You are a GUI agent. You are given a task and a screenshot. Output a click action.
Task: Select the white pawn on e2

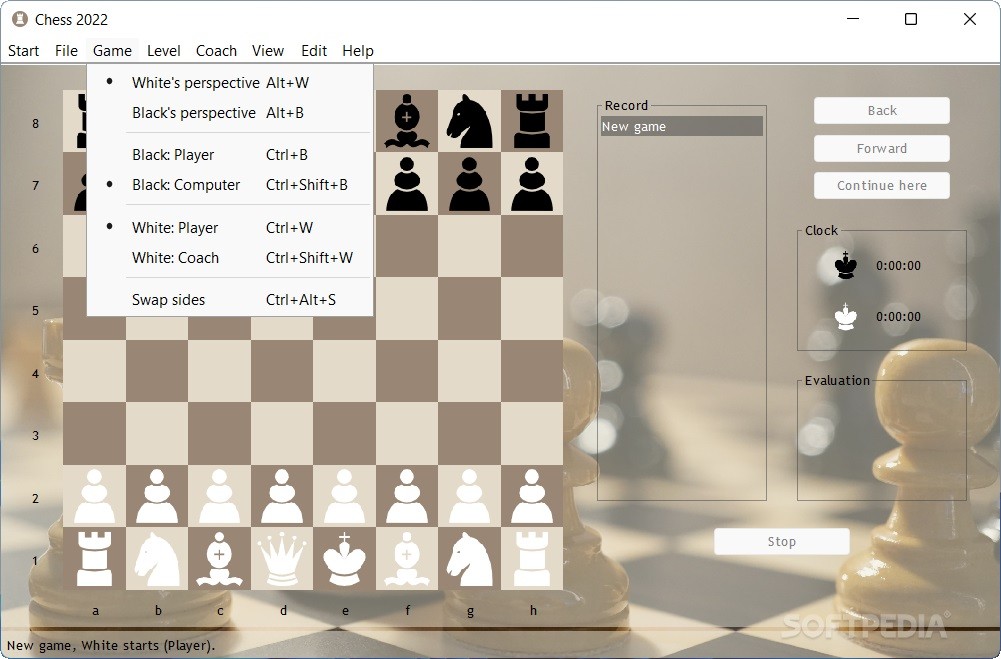point(344,496)
